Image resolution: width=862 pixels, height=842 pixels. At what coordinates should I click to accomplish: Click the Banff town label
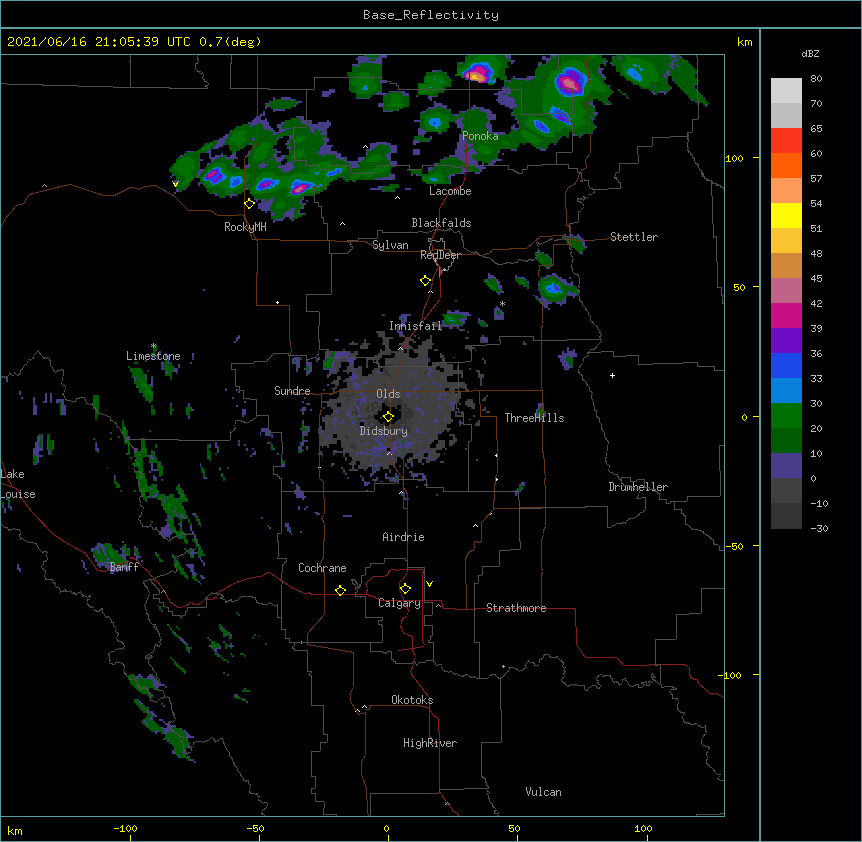coord(124,567)
